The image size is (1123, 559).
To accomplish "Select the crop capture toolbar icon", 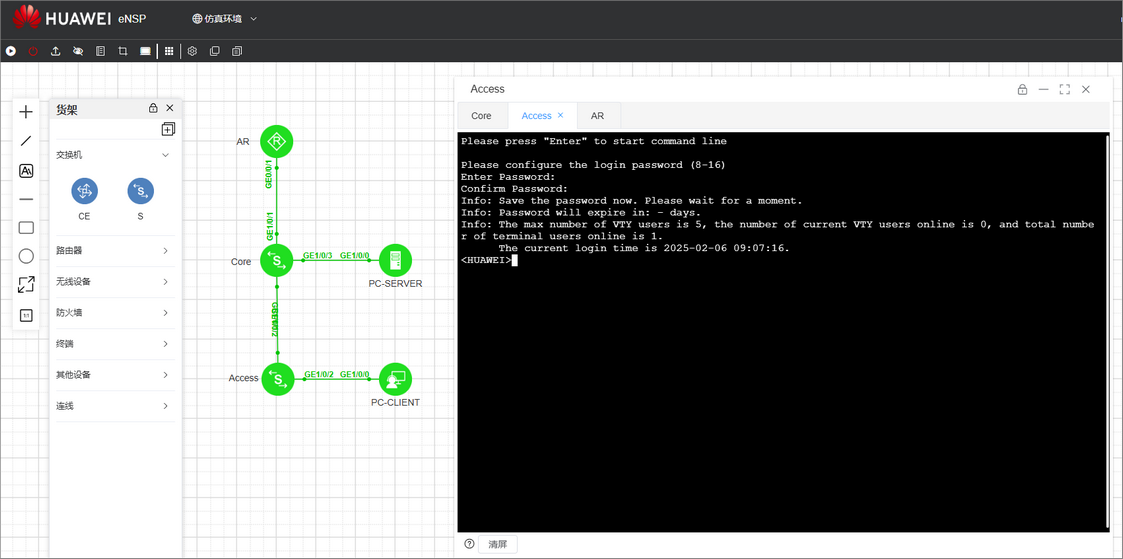I will click(x=122, y=52).
